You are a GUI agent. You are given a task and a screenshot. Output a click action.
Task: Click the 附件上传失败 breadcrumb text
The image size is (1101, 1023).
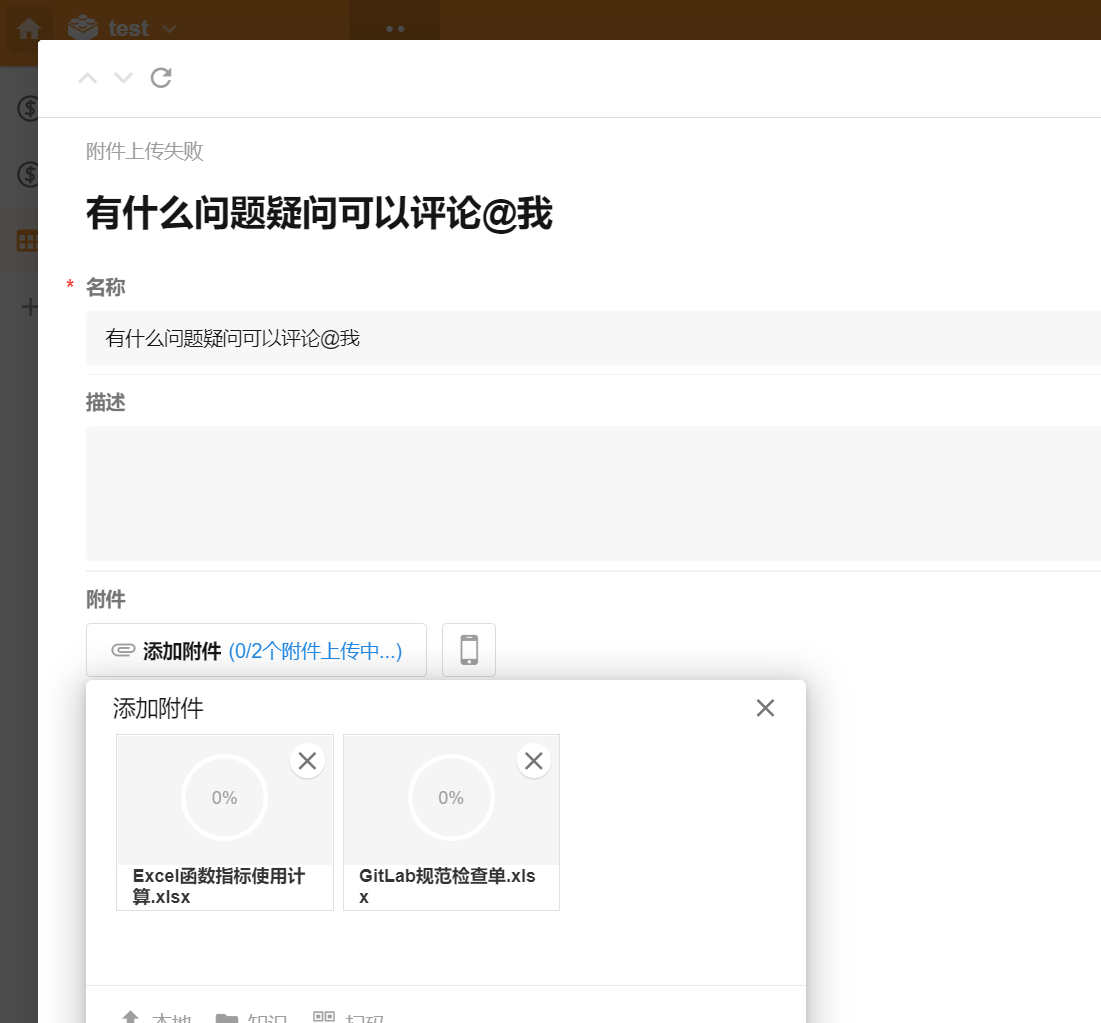[144, 151]
